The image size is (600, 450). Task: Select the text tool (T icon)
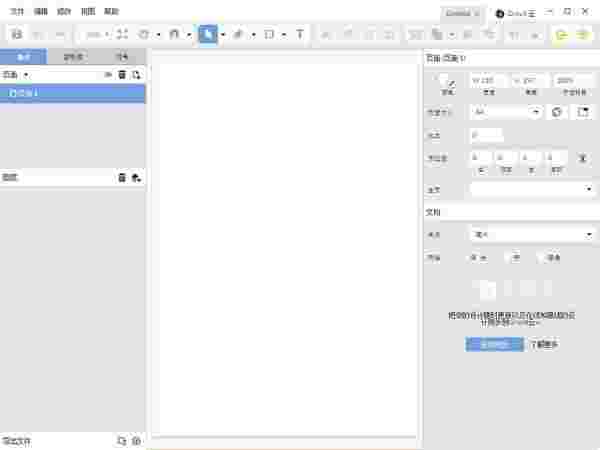(x=300, y=34)
